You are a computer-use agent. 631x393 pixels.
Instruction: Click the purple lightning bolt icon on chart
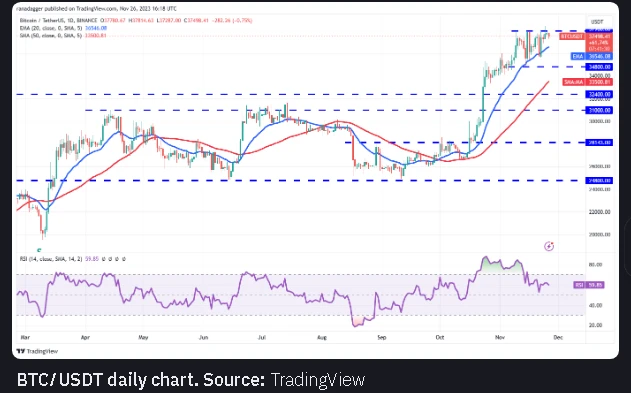tap(549, 246)
